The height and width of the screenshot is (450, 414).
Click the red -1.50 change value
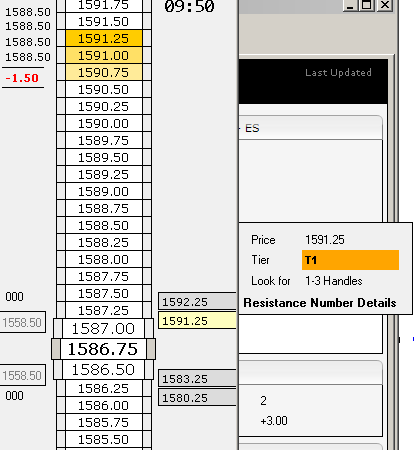(x=22, y=78)
